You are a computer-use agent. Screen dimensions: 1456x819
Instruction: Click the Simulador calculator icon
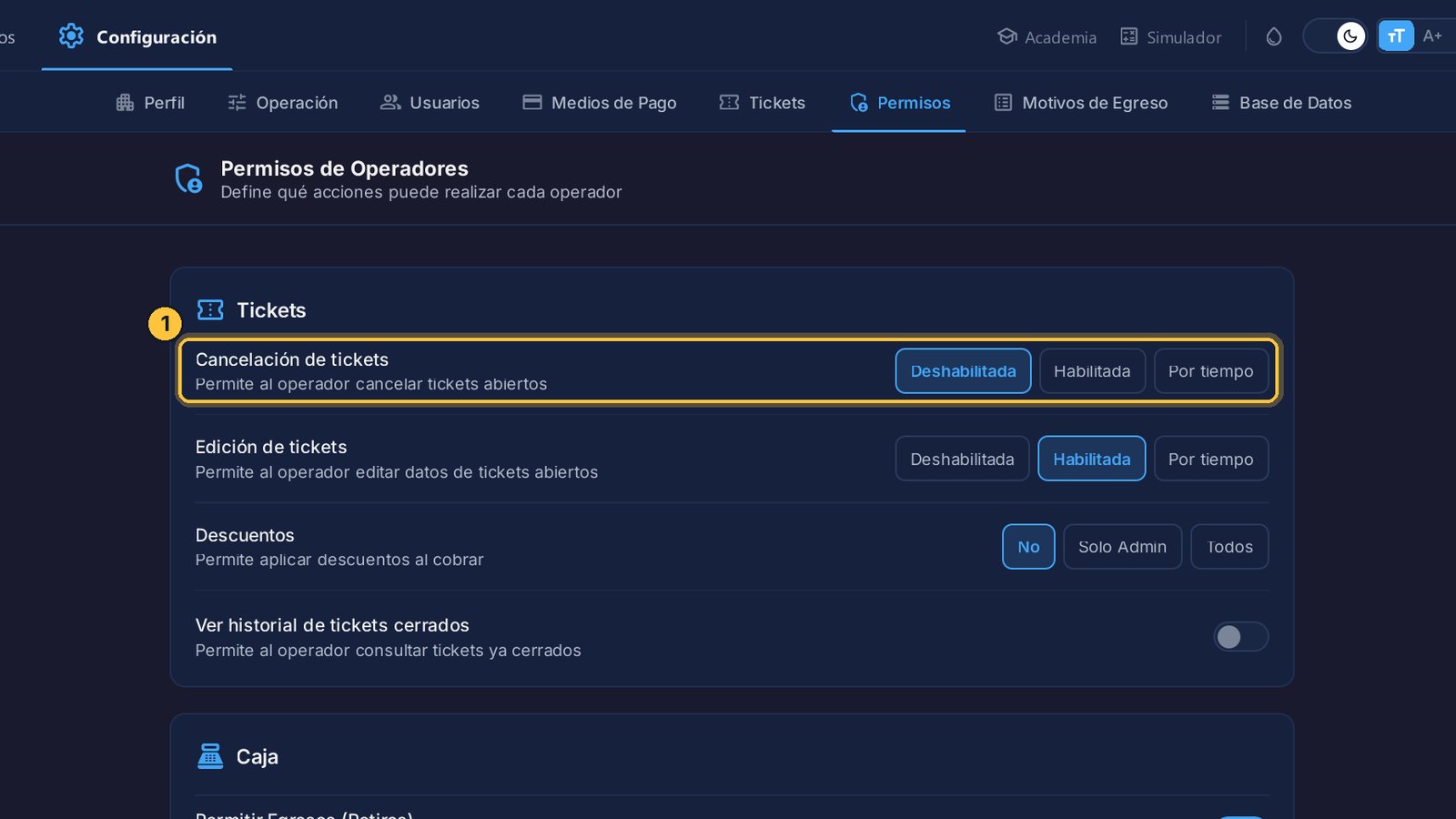coord(1128,36)
